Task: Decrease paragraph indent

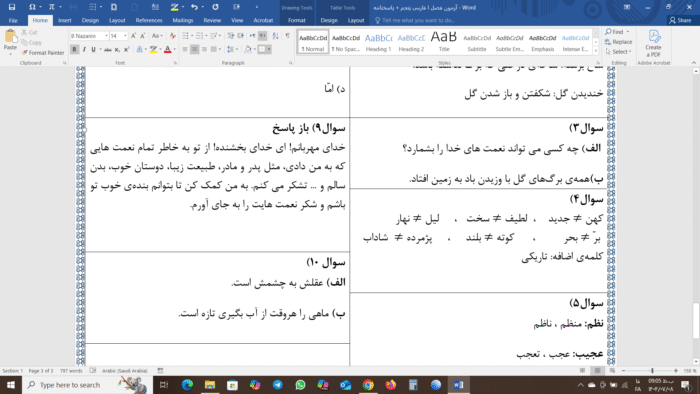Action: click(x=230, y=36)
